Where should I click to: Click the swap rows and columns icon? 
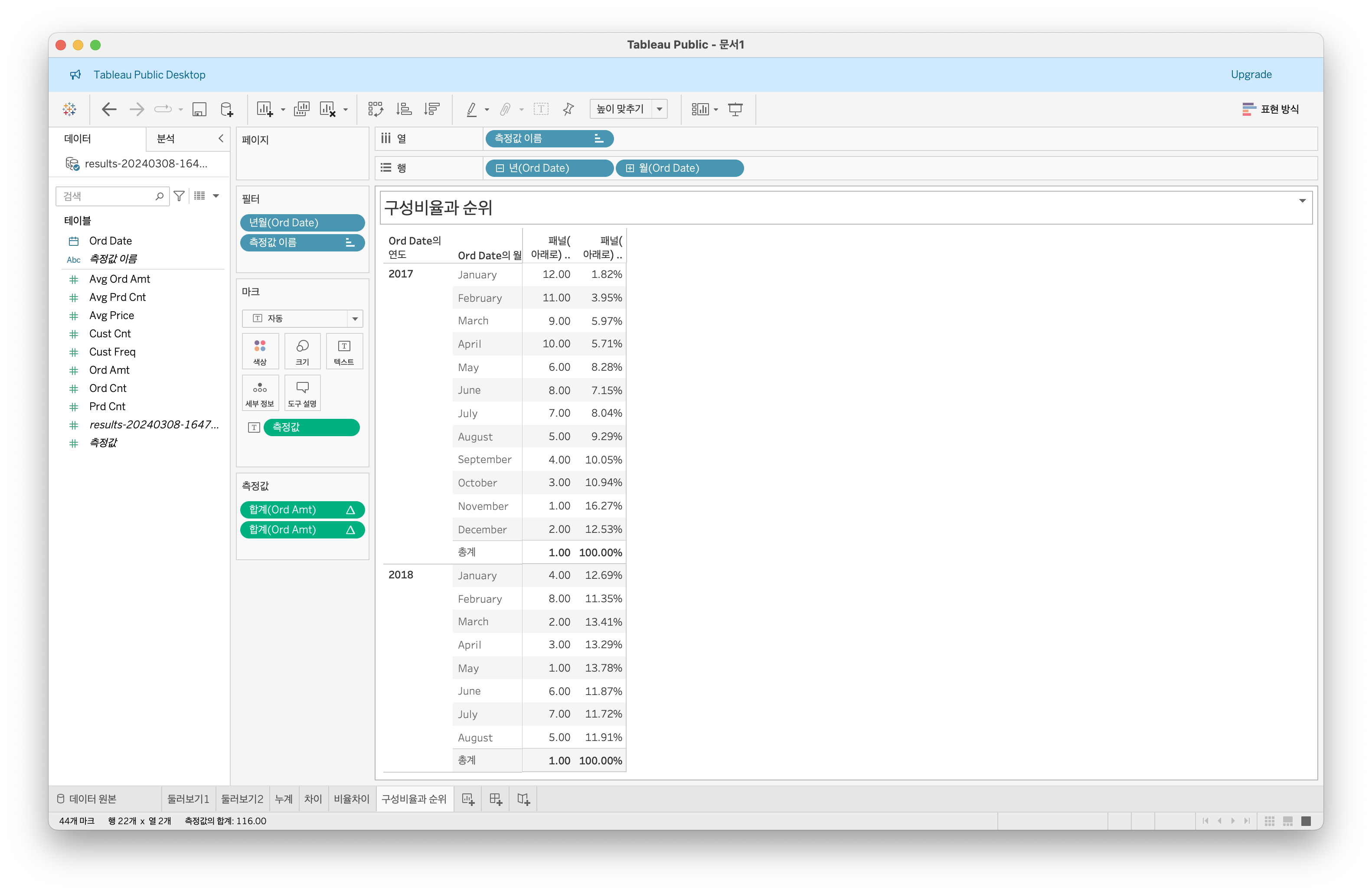375,109
